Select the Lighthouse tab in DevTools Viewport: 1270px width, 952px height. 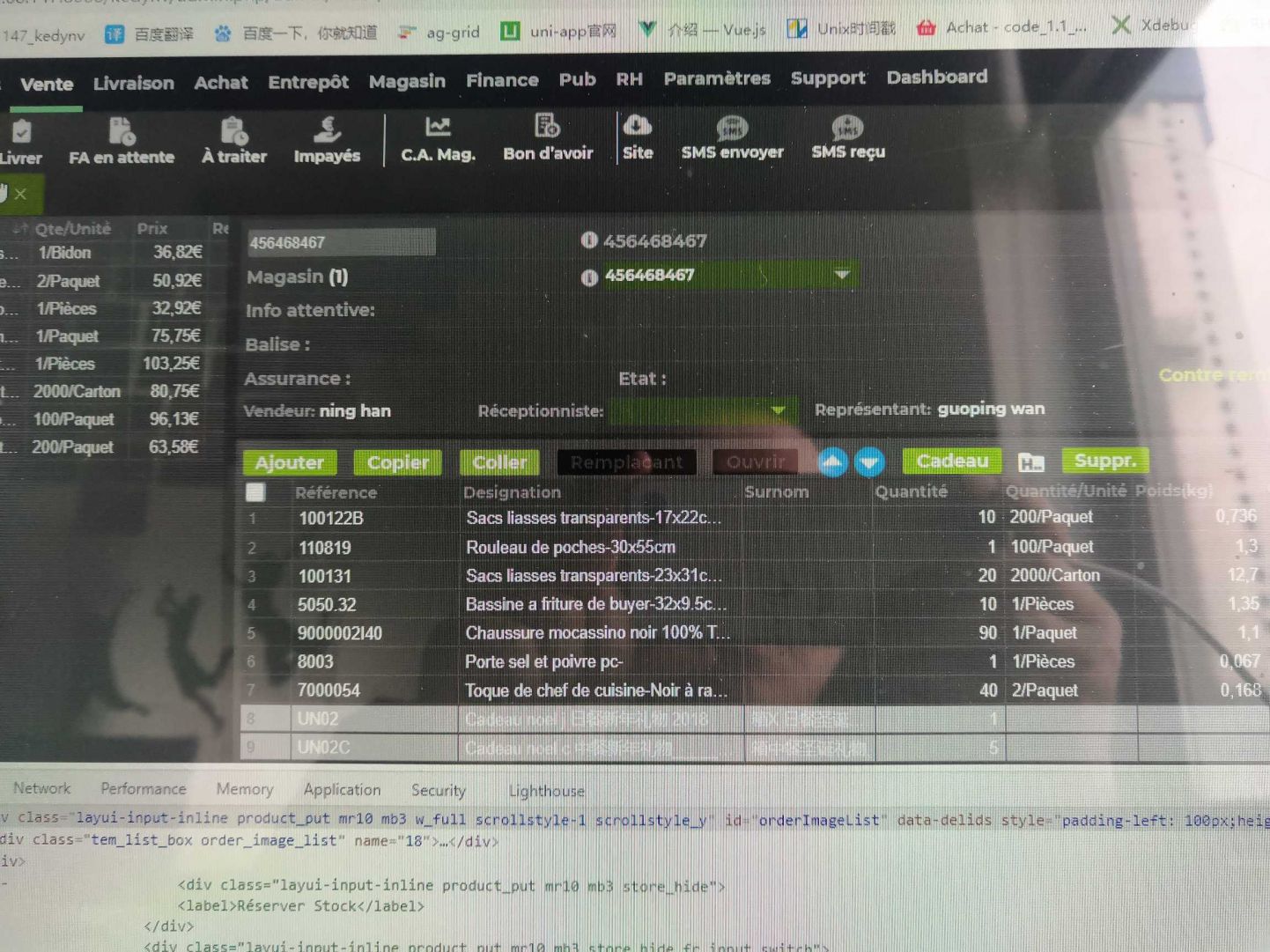(546, 791)
